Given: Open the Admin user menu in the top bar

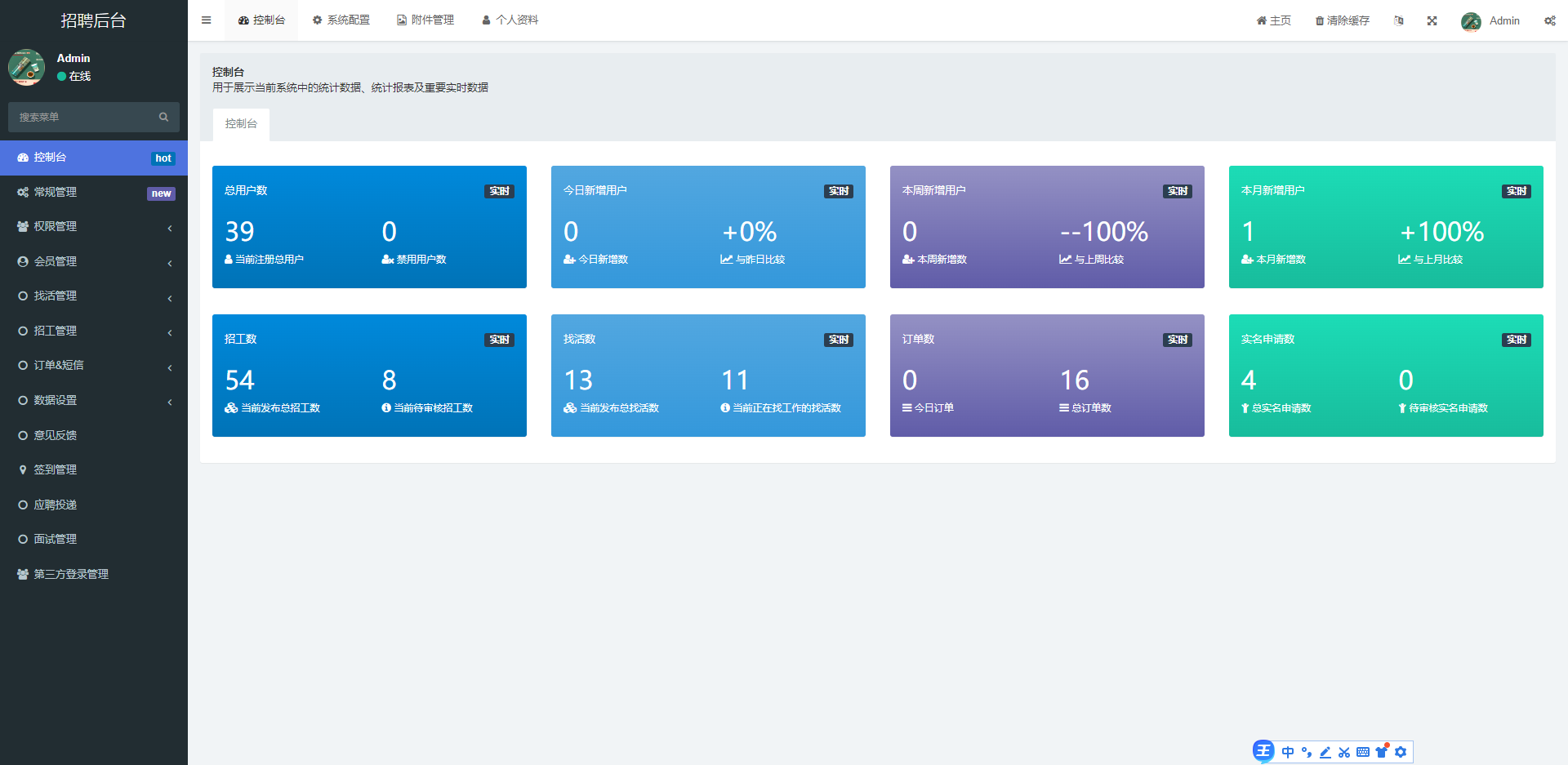Looking at the screenshot, I should [1490, 20].
